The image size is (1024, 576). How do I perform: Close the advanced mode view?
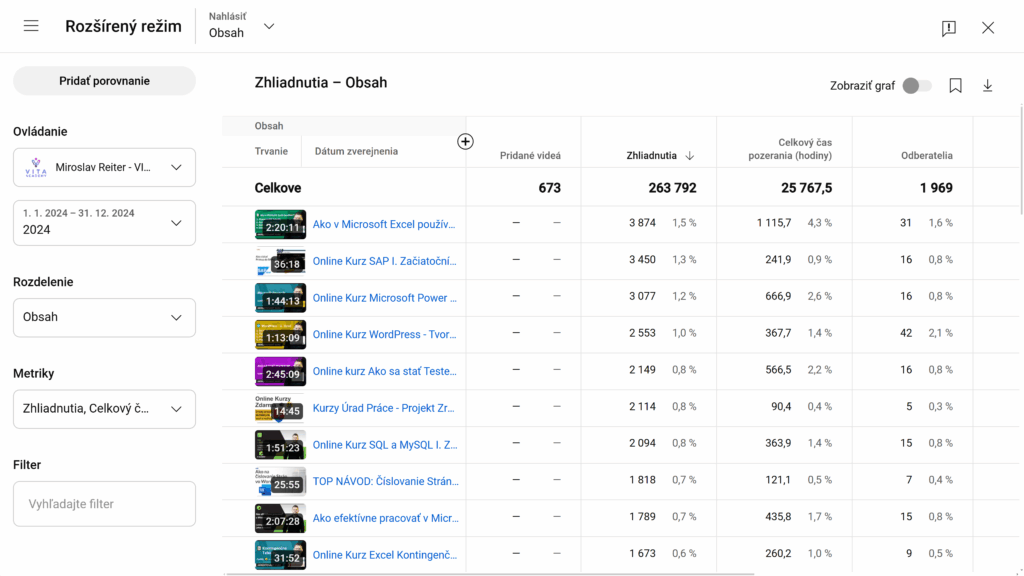pyautogui.click(x=988, y=27)
